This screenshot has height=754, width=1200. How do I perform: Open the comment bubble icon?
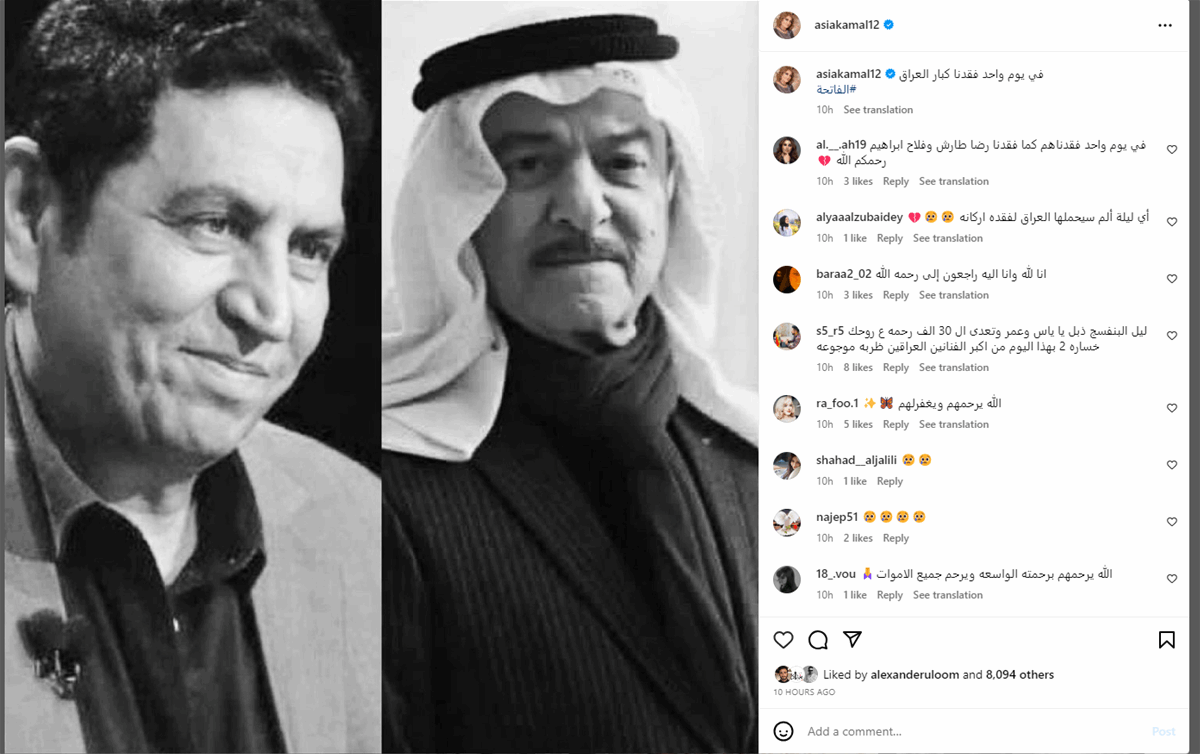click(818, 640)
